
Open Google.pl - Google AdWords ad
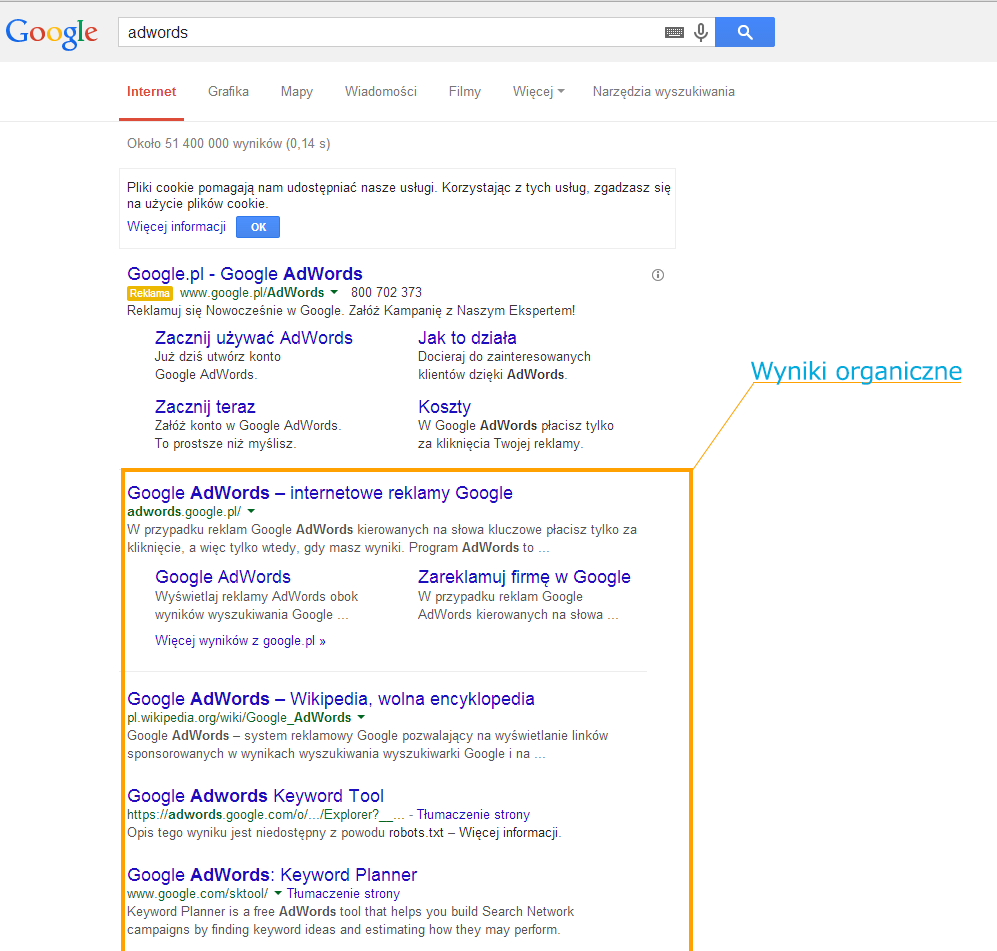(245, 274)
